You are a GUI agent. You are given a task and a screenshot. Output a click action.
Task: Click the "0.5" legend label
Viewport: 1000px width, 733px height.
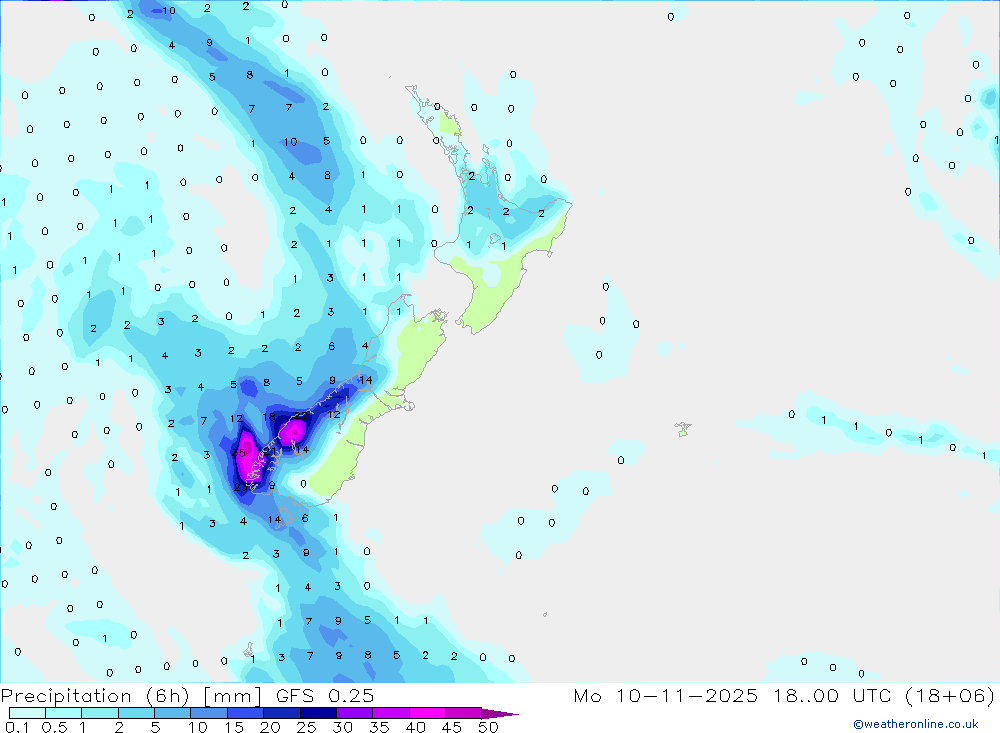click(54, 727)
